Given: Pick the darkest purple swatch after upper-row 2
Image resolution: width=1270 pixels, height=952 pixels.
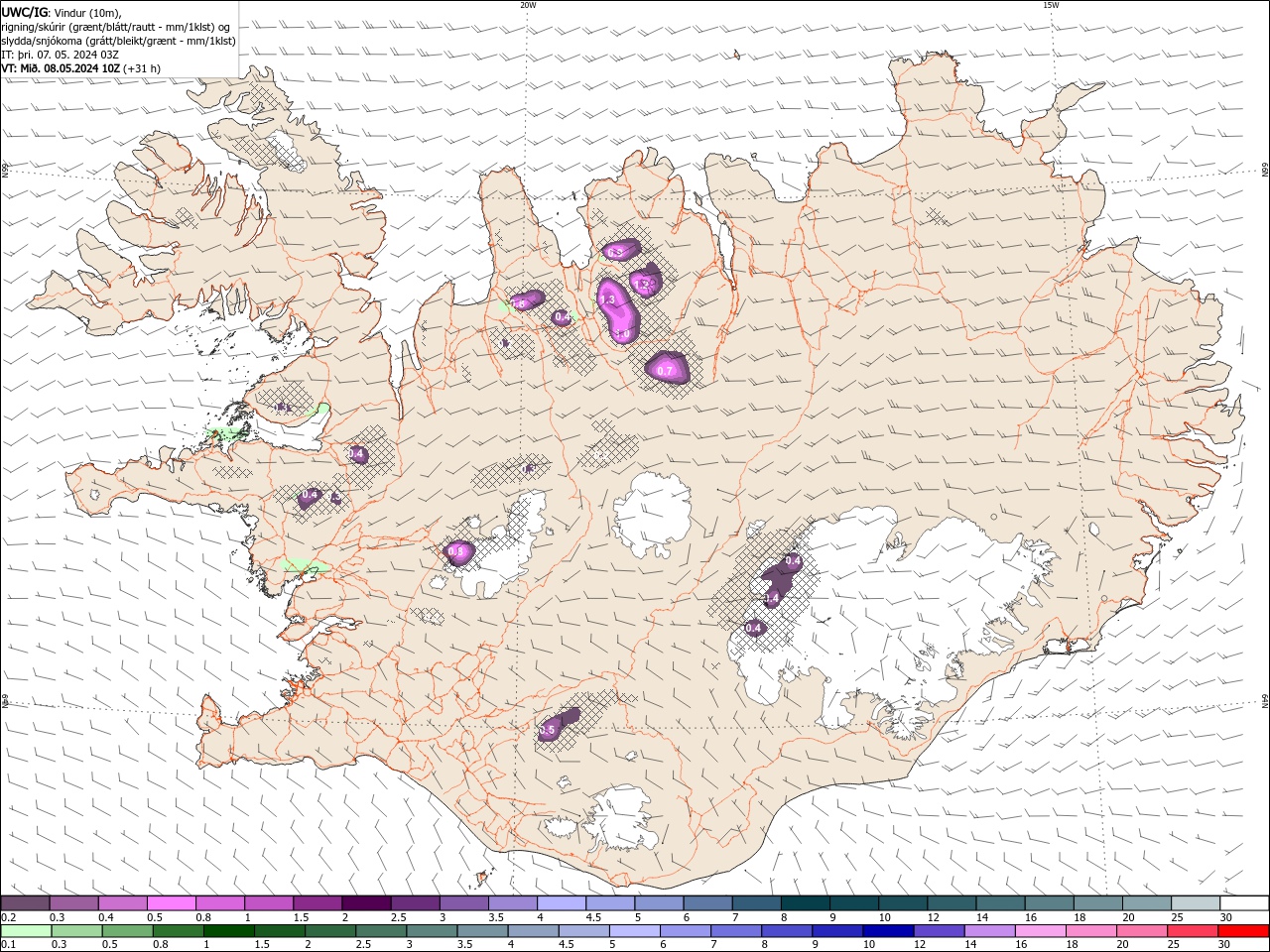Looking at the screenshot, I should pos(366,903).
